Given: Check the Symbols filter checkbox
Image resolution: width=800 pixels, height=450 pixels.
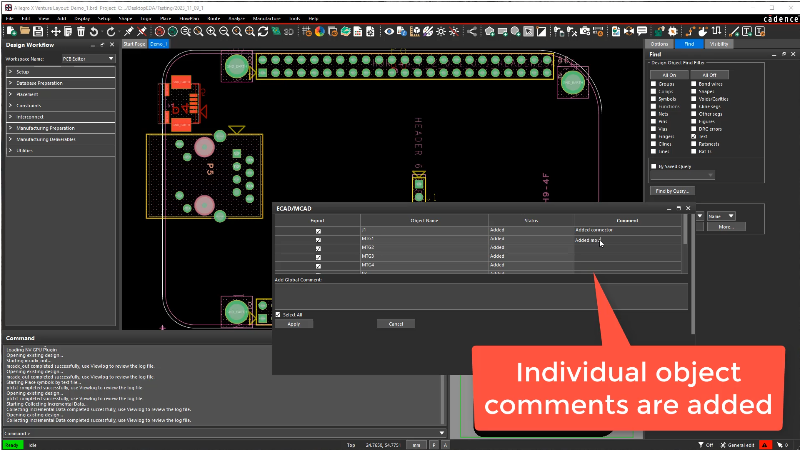Looking at the screenshot, I should point(653,99).
